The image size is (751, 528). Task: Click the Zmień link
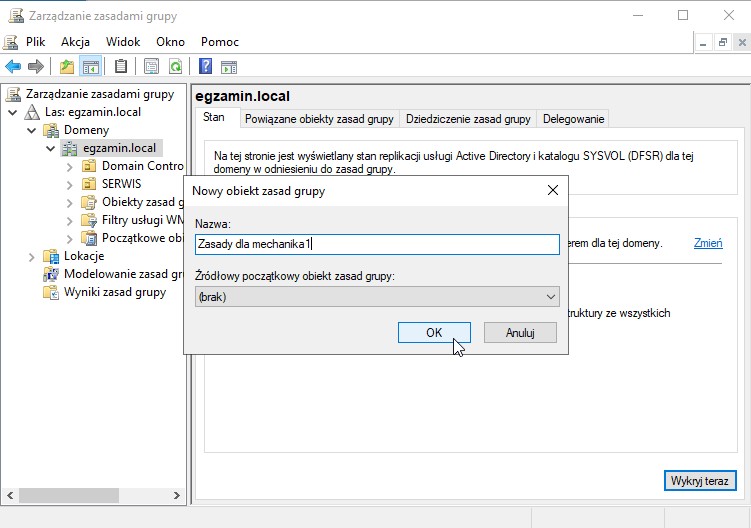click(707, 243)
